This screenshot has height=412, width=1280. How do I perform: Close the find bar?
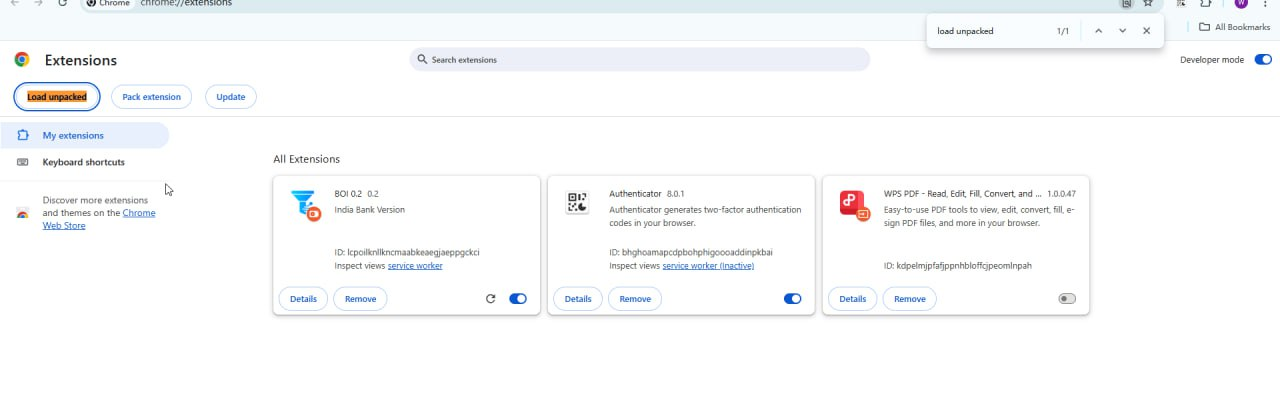tap(1147, 31)
